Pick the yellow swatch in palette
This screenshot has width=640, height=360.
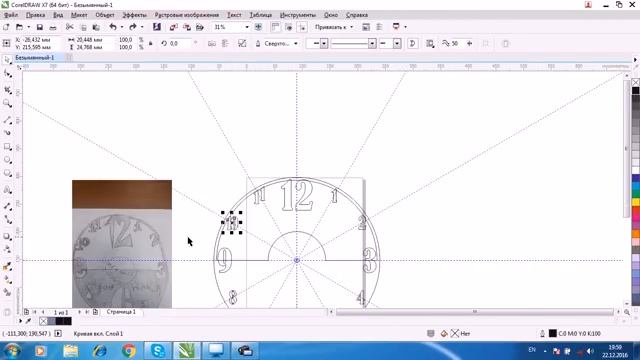636,202
